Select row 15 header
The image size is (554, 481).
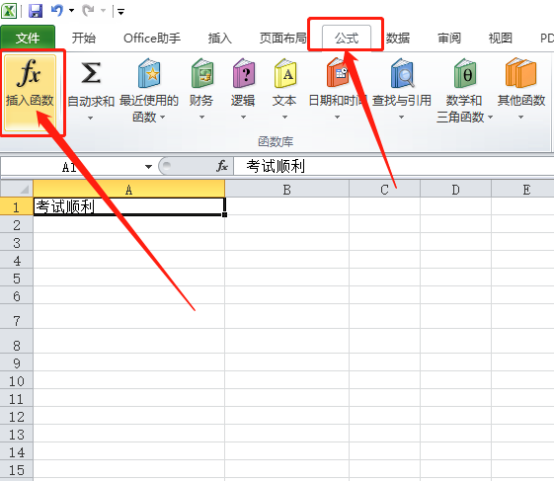17,470
